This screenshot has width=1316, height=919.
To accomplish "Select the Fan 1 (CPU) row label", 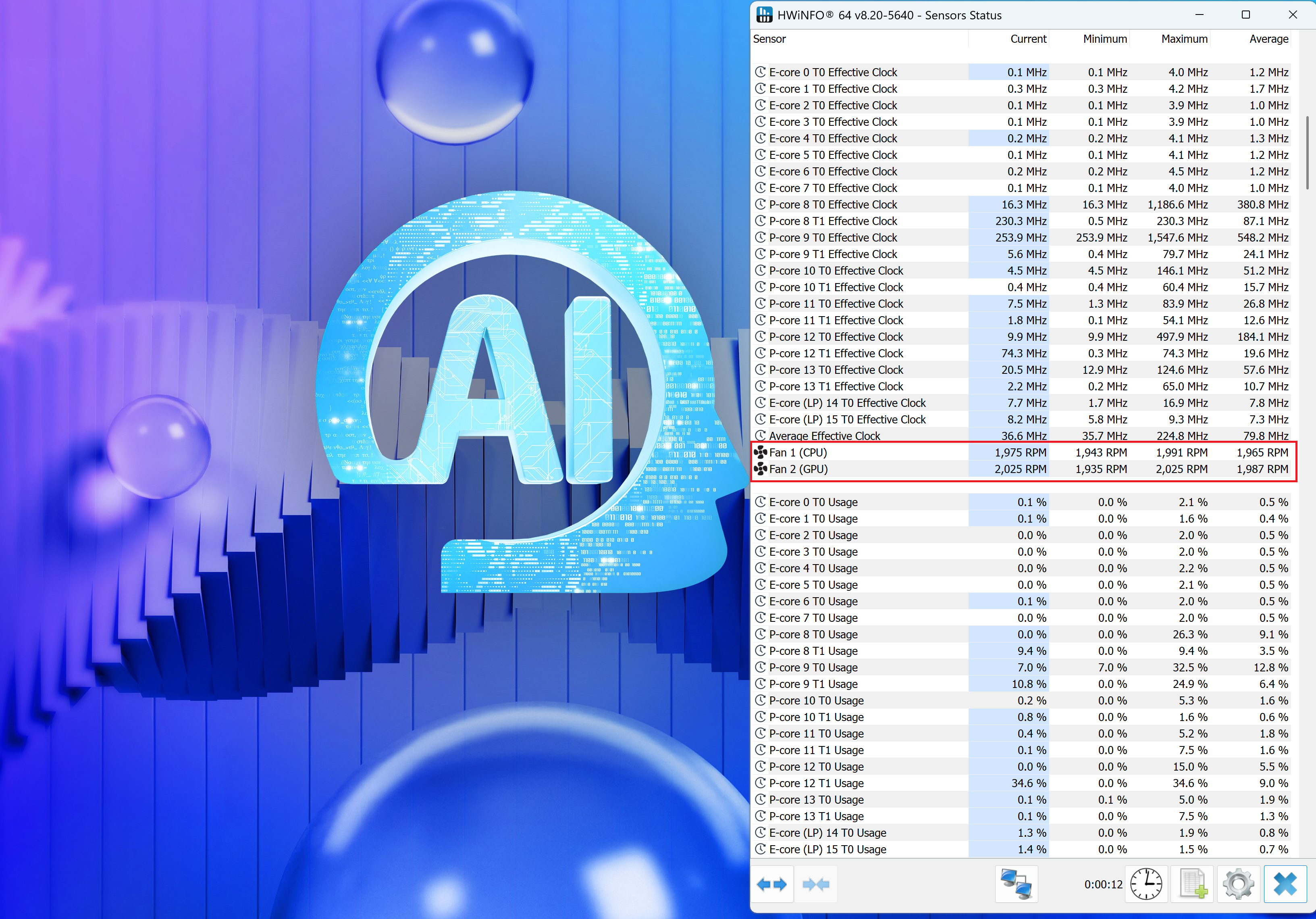I will (798, 452).
